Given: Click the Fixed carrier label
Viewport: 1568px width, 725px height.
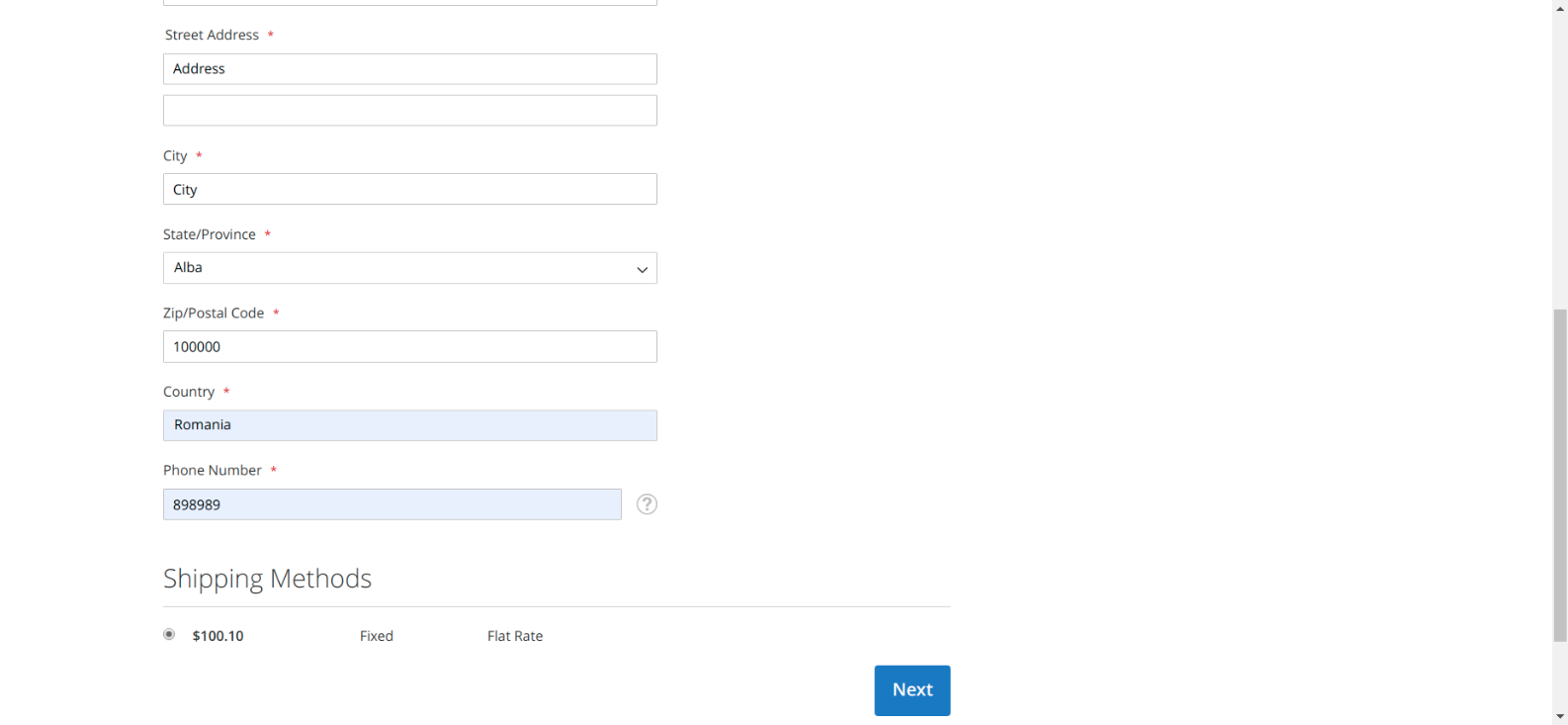Looking at the screenshot, I should pos(376,636).
